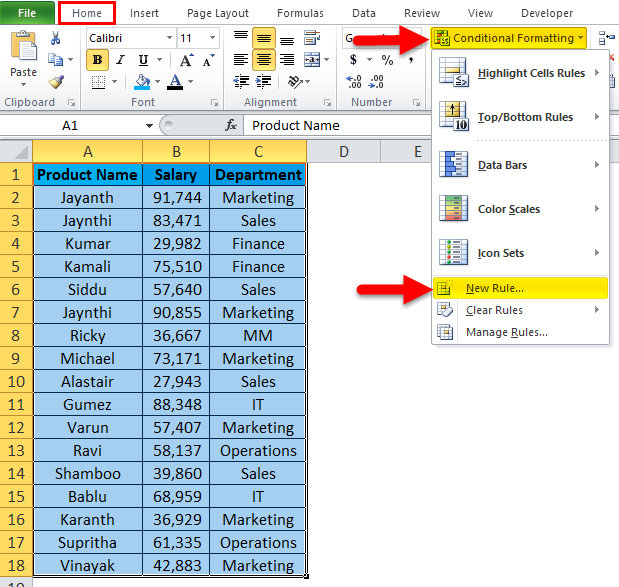Open the Conditional Formatting dropdown button
619x587 pixels.
tap(508, 38)
